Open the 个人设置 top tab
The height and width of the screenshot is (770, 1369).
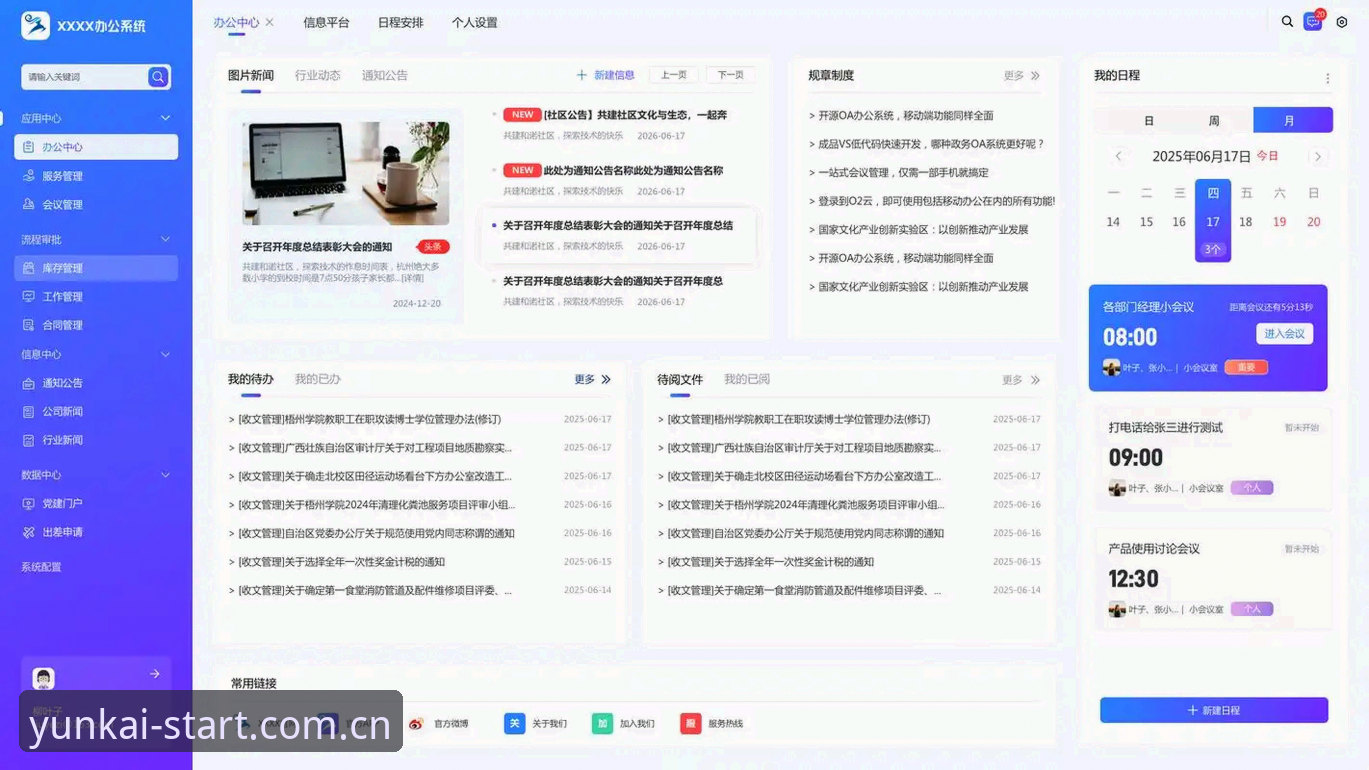(x=474, y=22)
